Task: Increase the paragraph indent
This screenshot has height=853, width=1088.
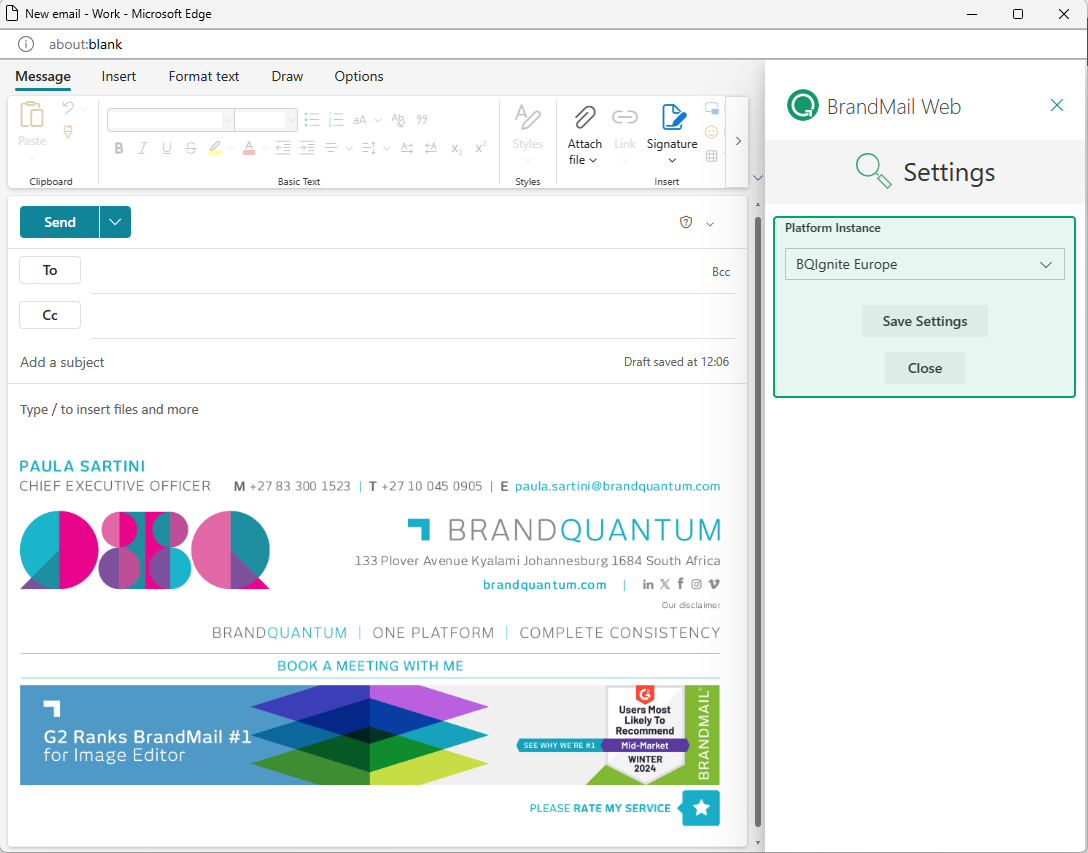Action: click(307, 147)
